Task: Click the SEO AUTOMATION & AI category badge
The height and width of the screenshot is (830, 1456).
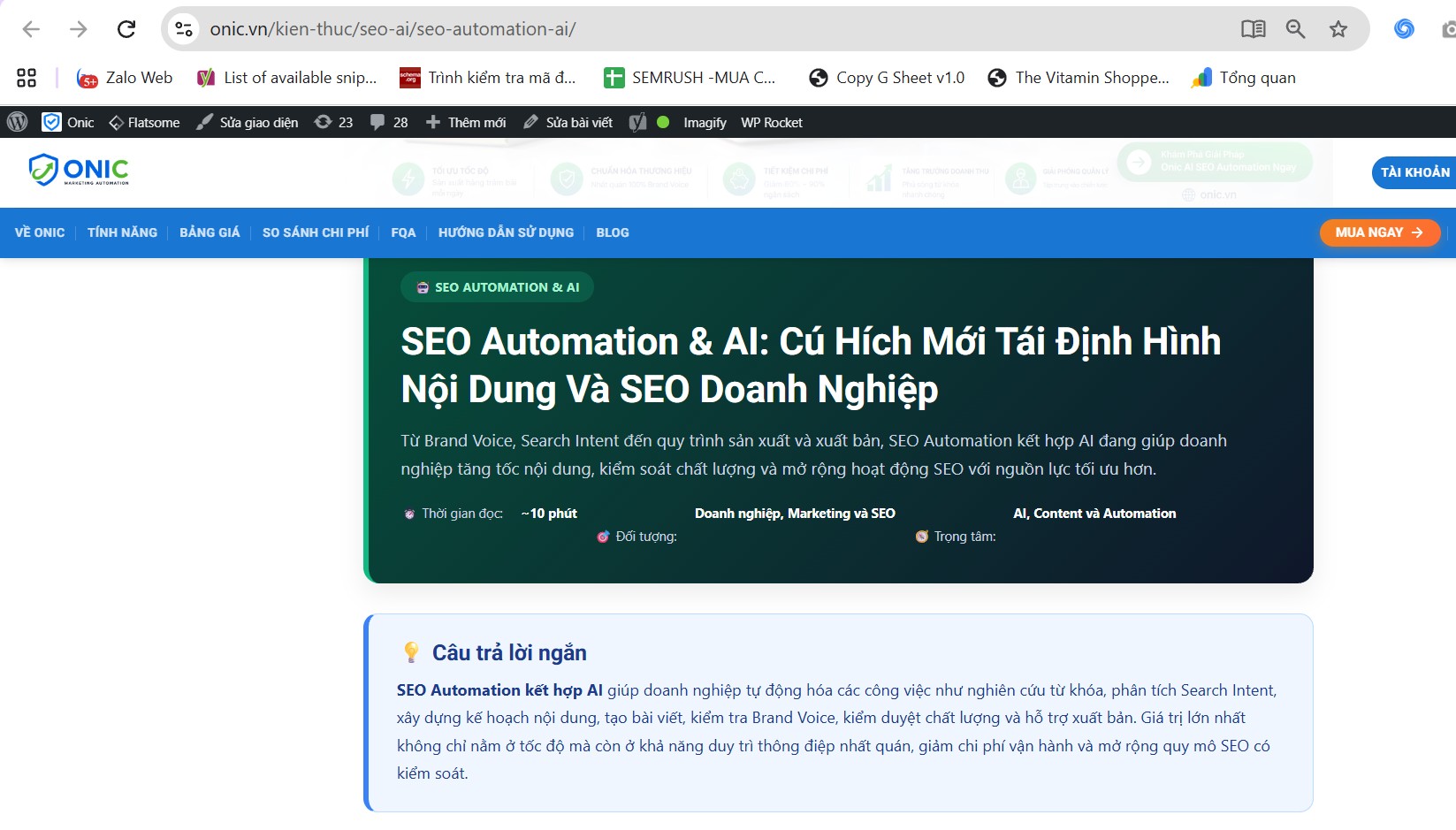Action: 497,287
